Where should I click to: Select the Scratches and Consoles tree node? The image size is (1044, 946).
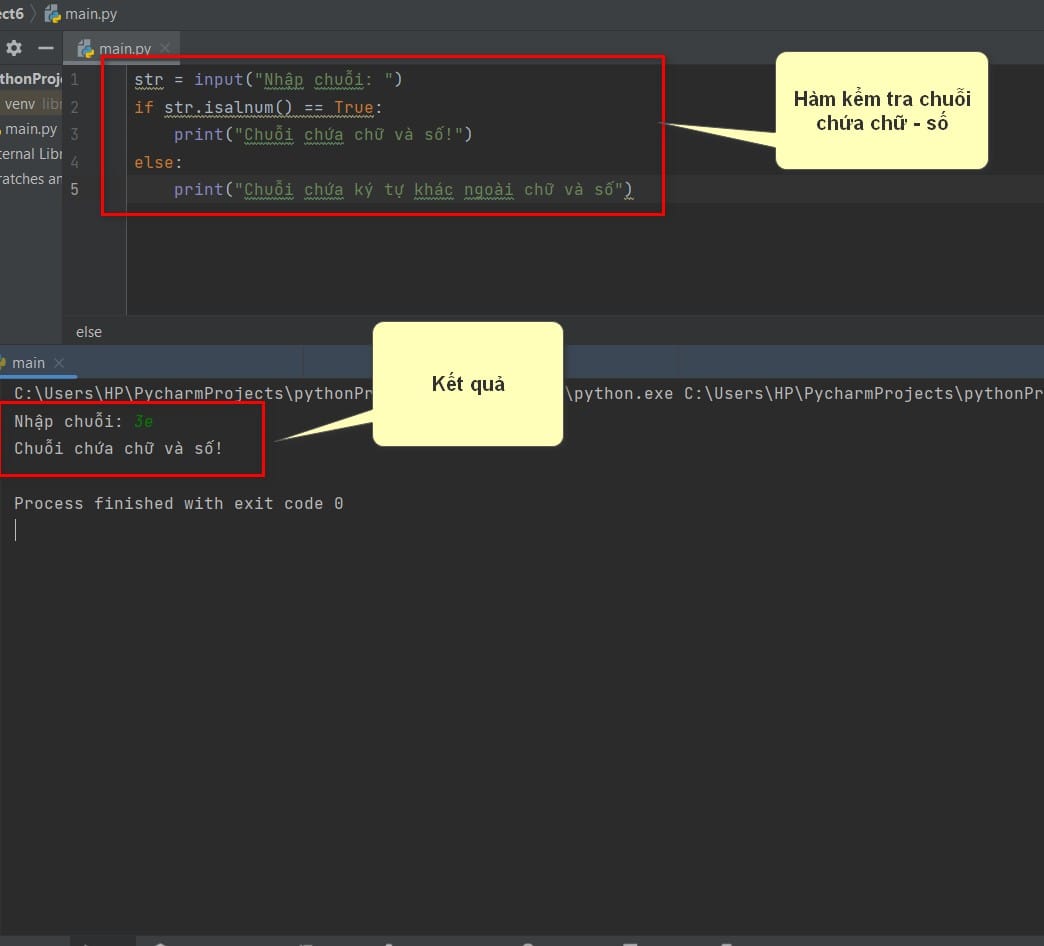pyautogui.click(x=31, y=178)
